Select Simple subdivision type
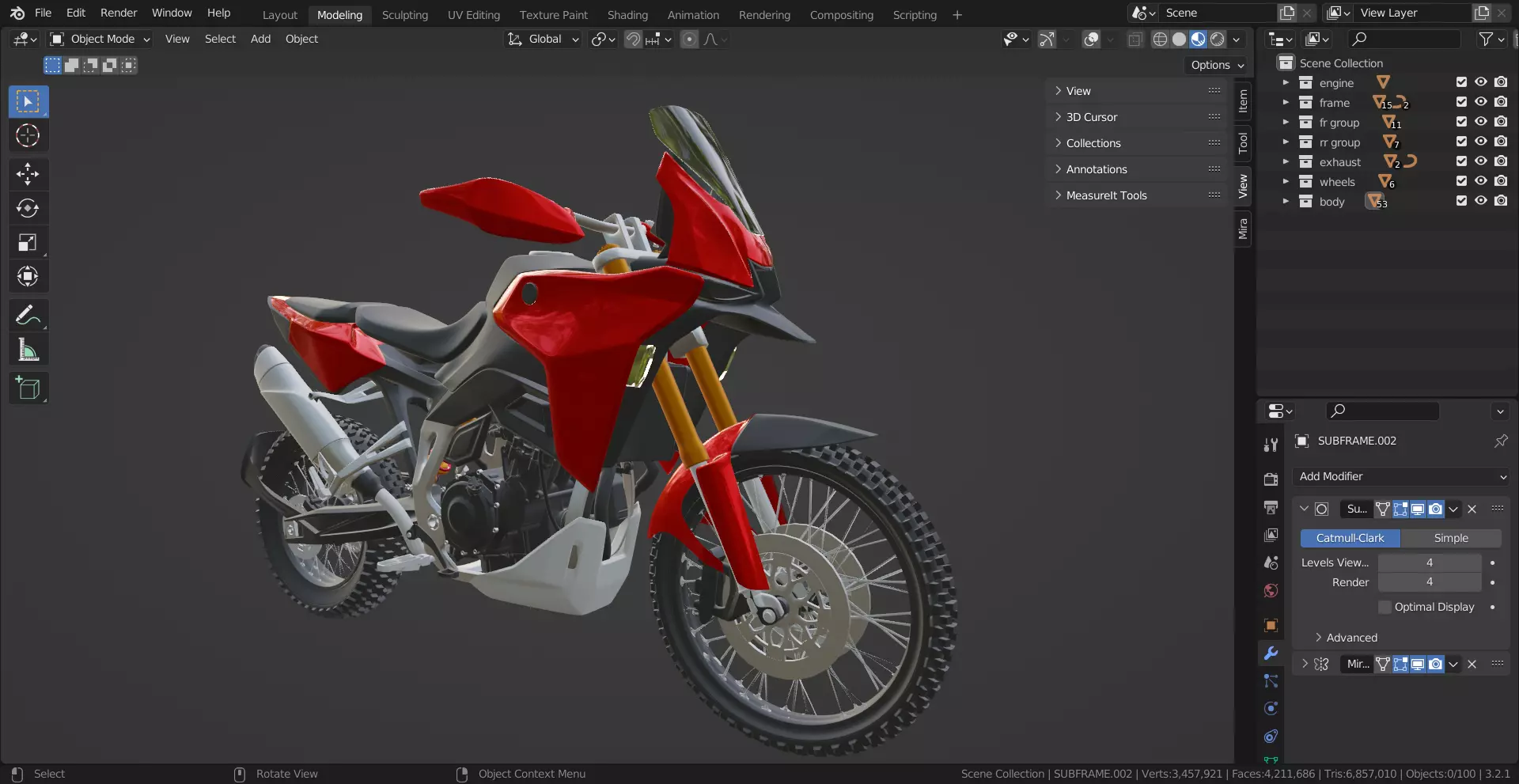The height and width of the screenshot is (784, 1519). (1451, 538)
